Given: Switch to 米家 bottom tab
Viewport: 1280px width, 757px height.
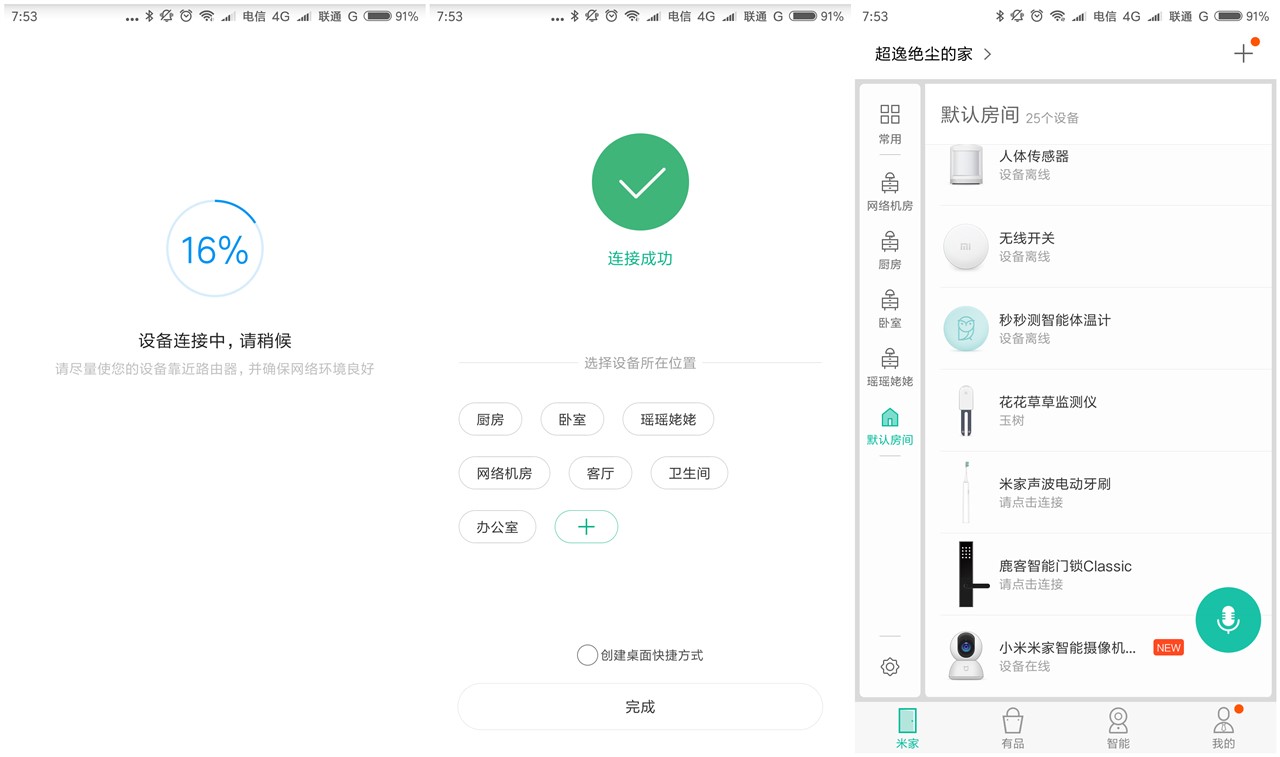Looking at the screenshot, I should coord(907,728).
